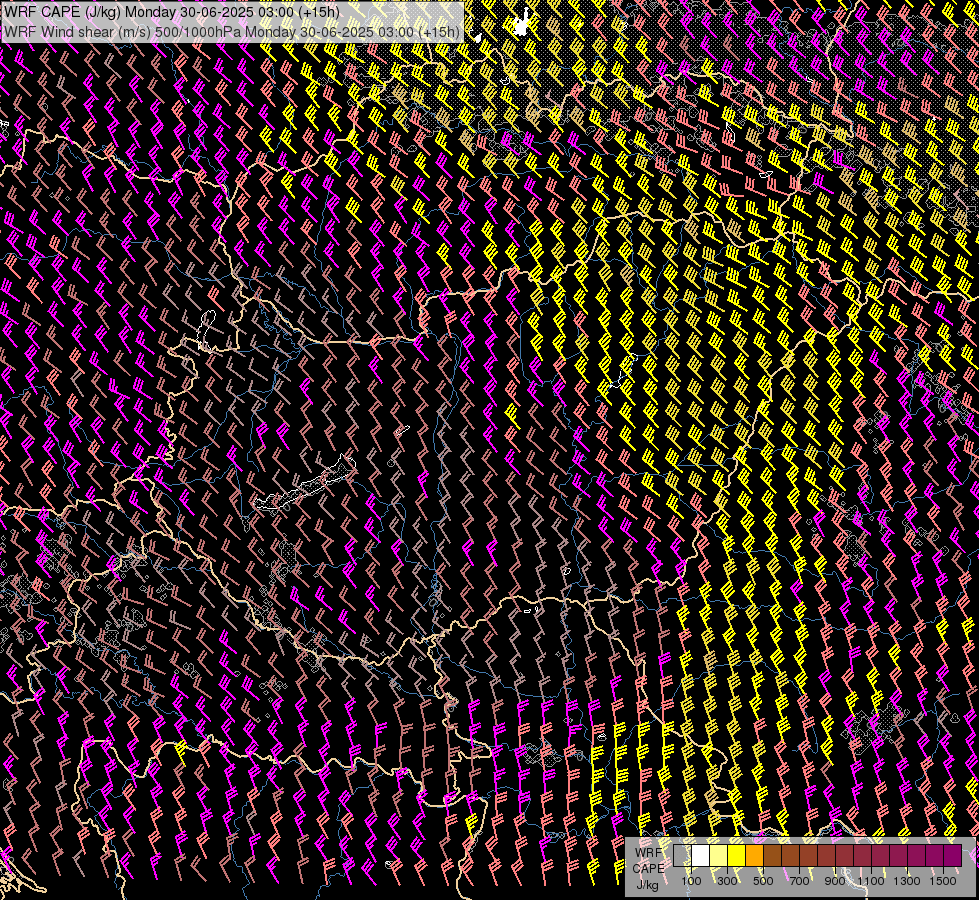This screenshot has width=979, height=900.
Task: Select the white CAPE legend swatch
Action: pos(701,855)
